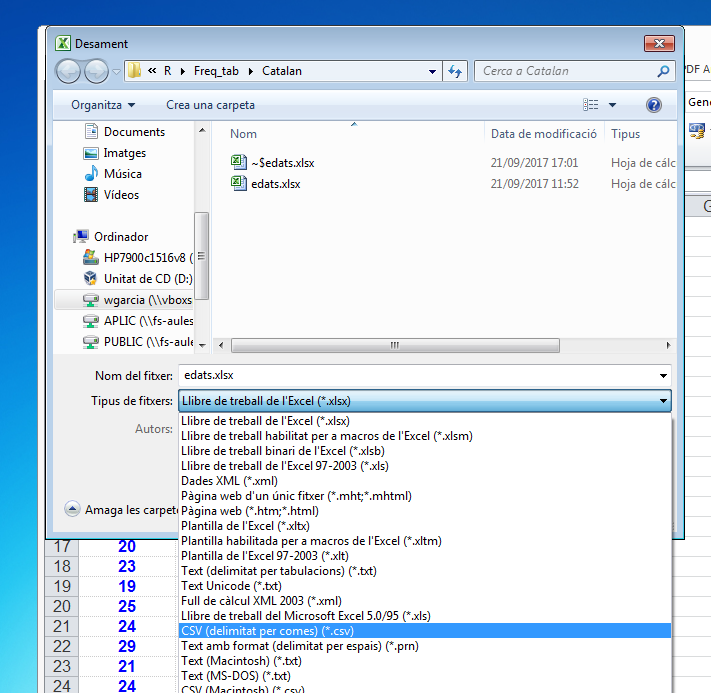Image resolution: width=711 pixels, height=693 pixels.
Task: Click the refresh icon next to address bar
Action: point(455,71)
